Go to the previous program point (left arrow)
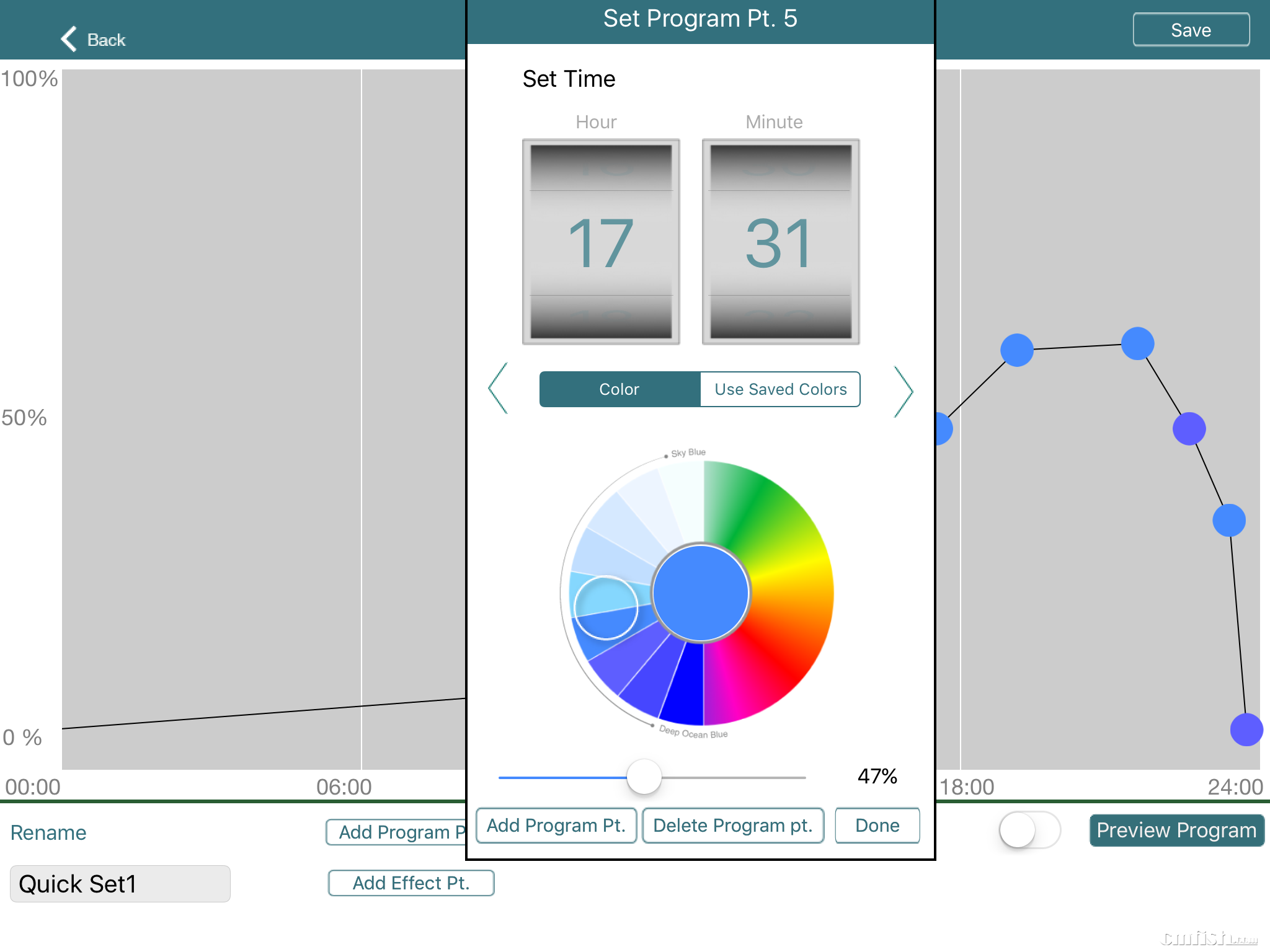The width and height of the screenshot is (1270, 952). tap(498, 389)
